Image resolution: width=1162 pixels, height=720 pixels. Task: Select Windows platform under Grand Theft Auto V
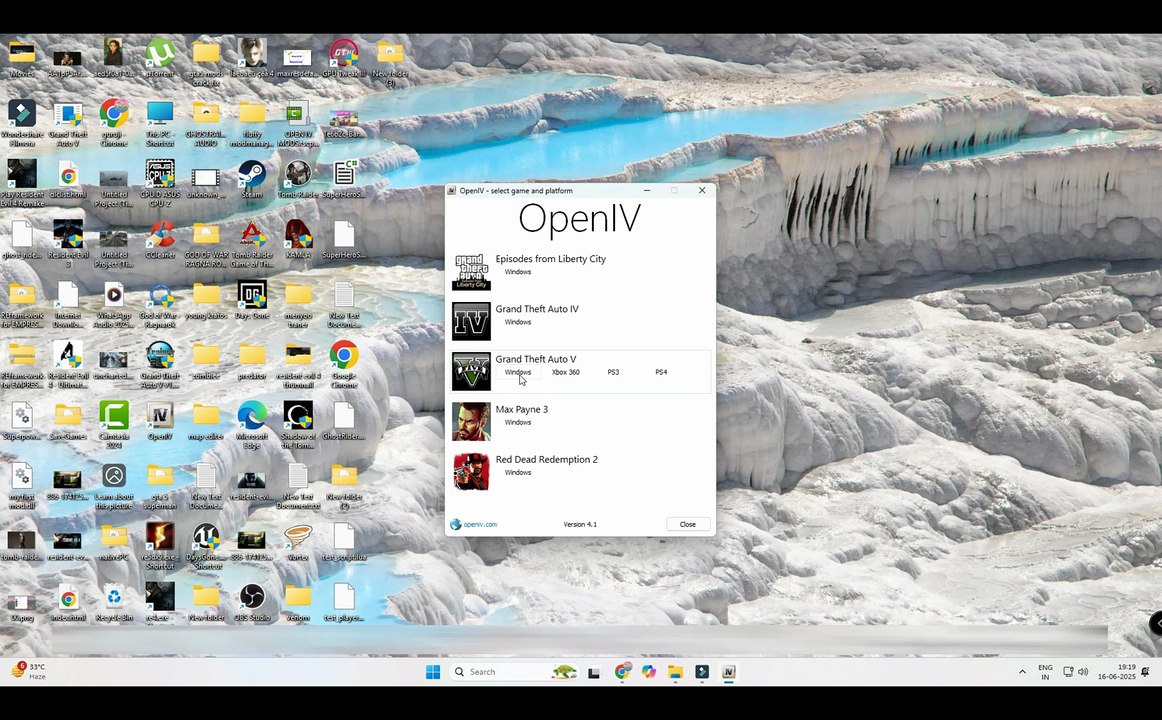(518, 373)
